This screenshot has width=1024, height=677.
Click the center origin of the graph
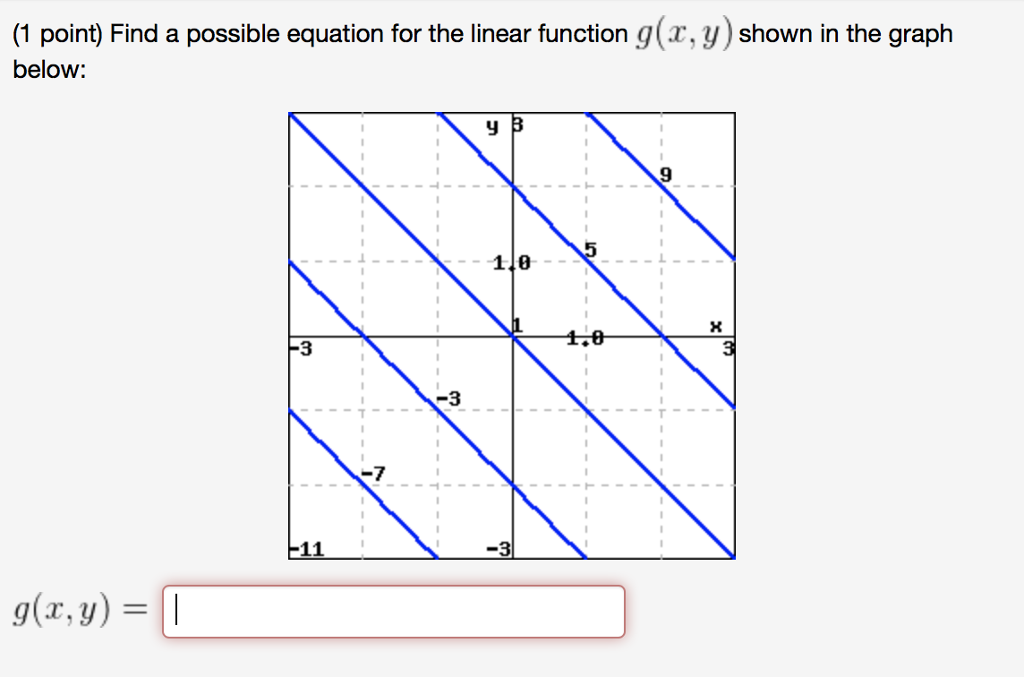[x=513, y=337]
